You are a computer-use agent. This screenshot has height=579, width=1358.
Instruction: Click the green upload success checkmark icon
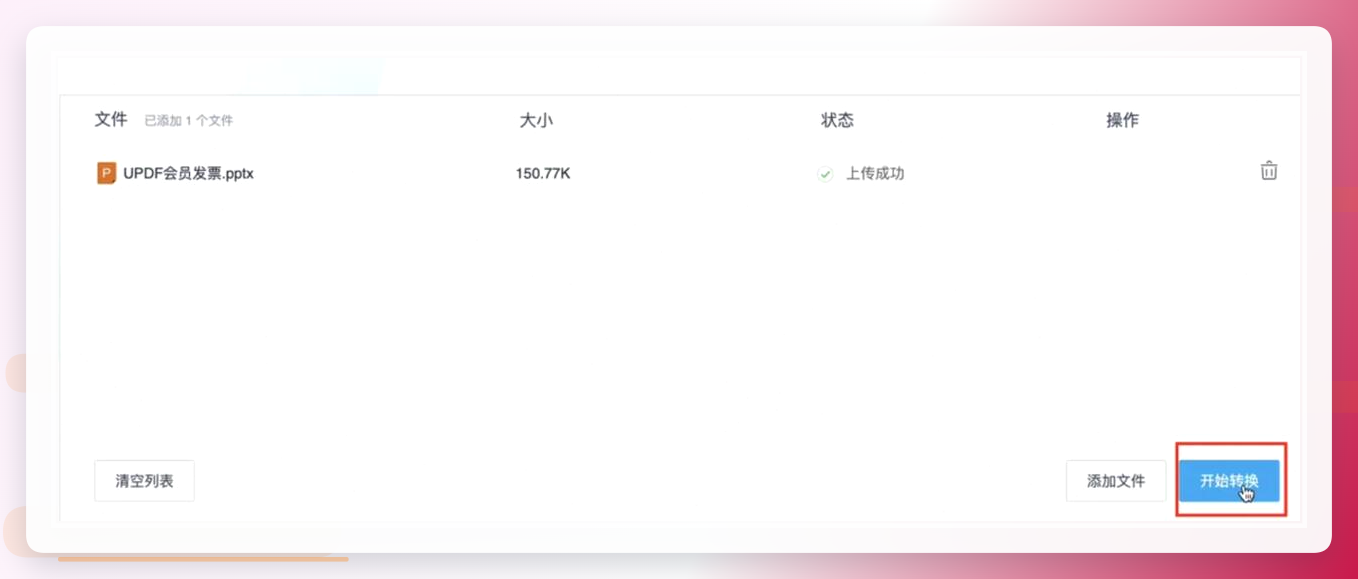point(825,174)
